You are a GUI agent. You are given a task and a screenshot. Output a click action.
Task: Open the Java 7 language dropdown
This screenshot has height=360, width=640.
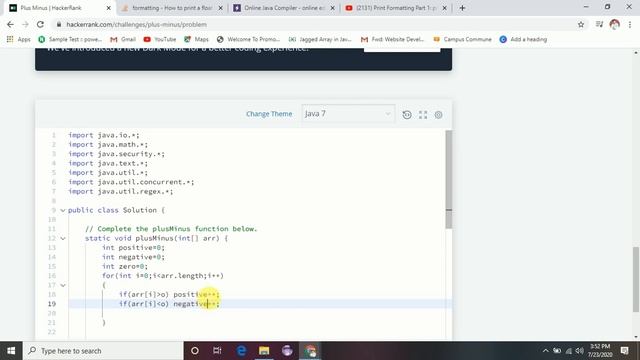pos(348,113)
